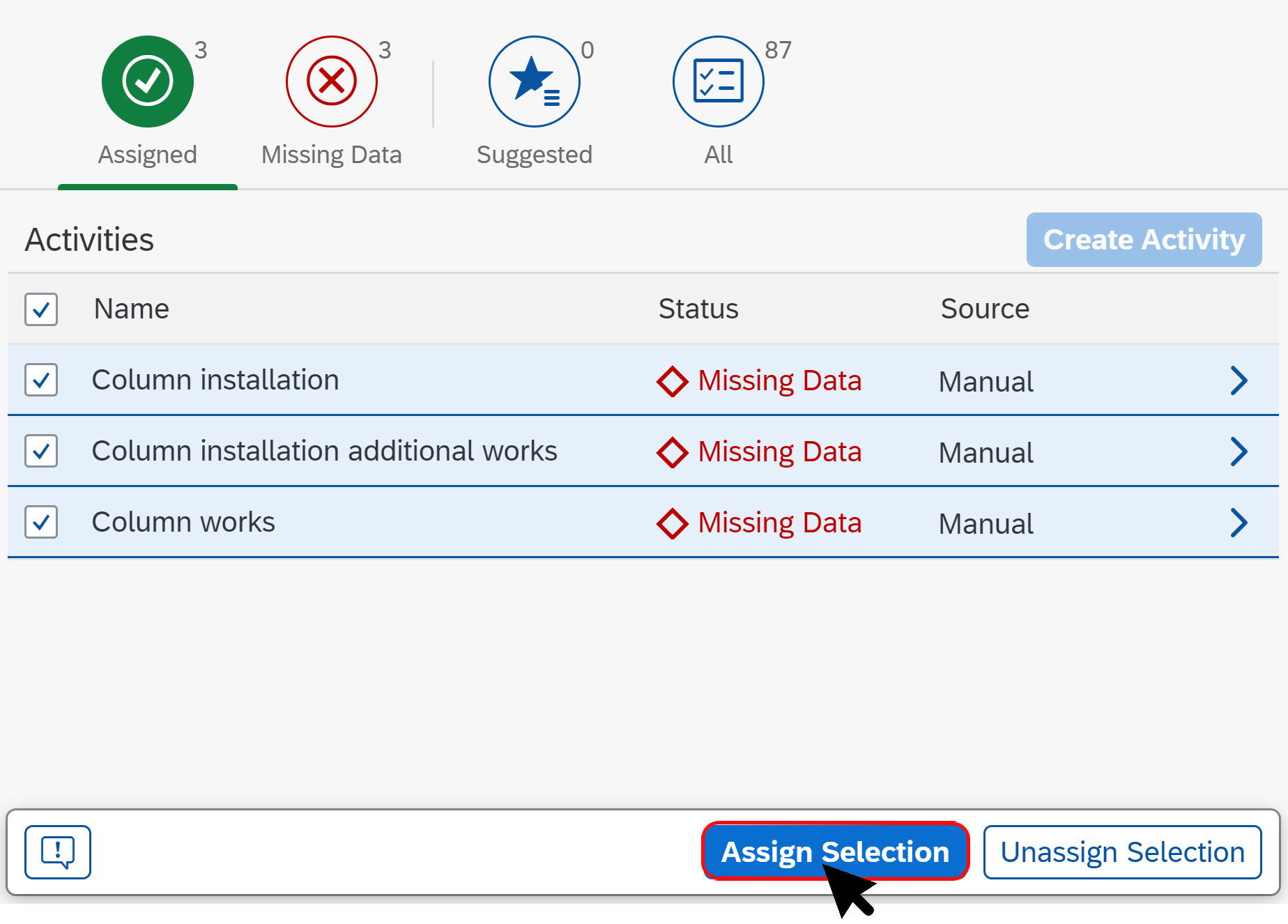Click the Activities table title

click(x=89, y=240)
